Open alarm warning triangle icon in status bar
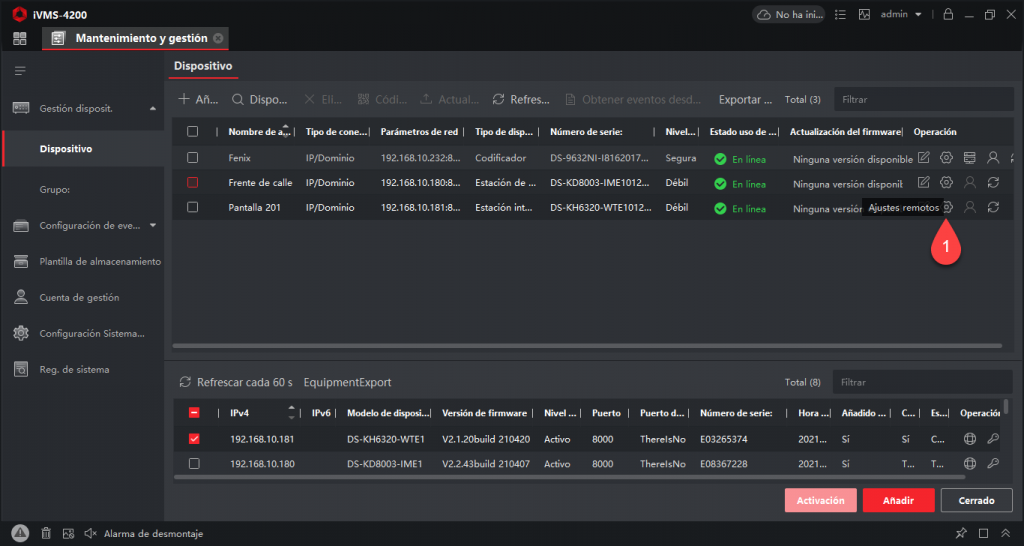This screenshot has width=1024, height=546. tap(20, 533)
